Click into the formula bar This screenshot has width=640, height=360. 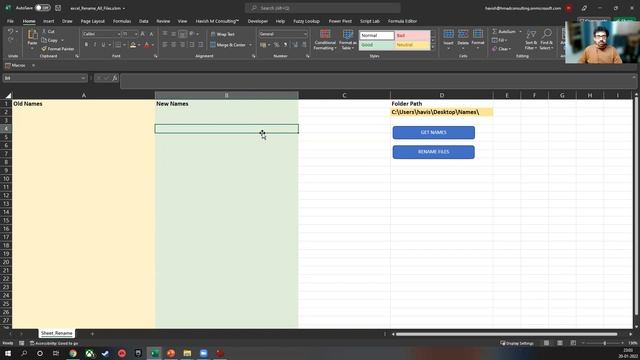tap(378, 81)
